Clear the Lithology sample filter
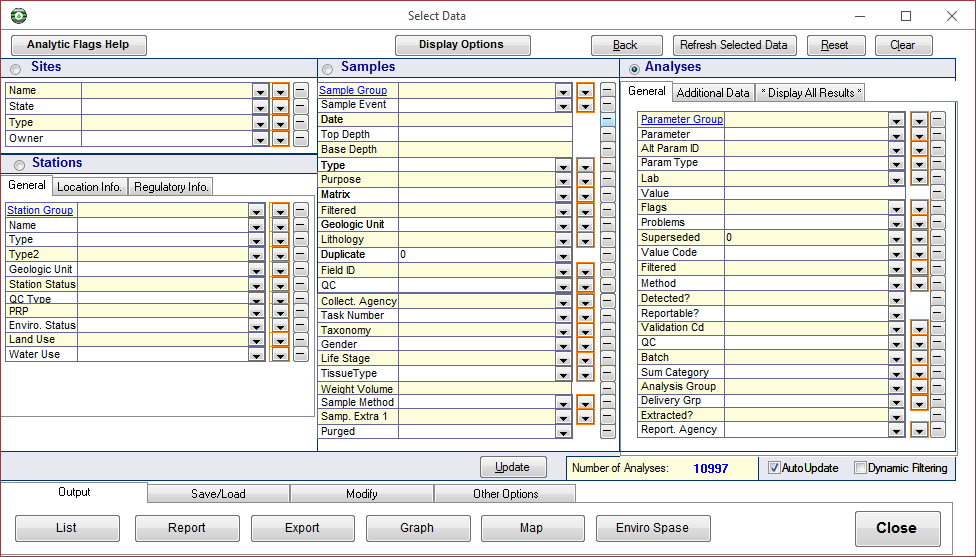 click(x=608, y=240)
